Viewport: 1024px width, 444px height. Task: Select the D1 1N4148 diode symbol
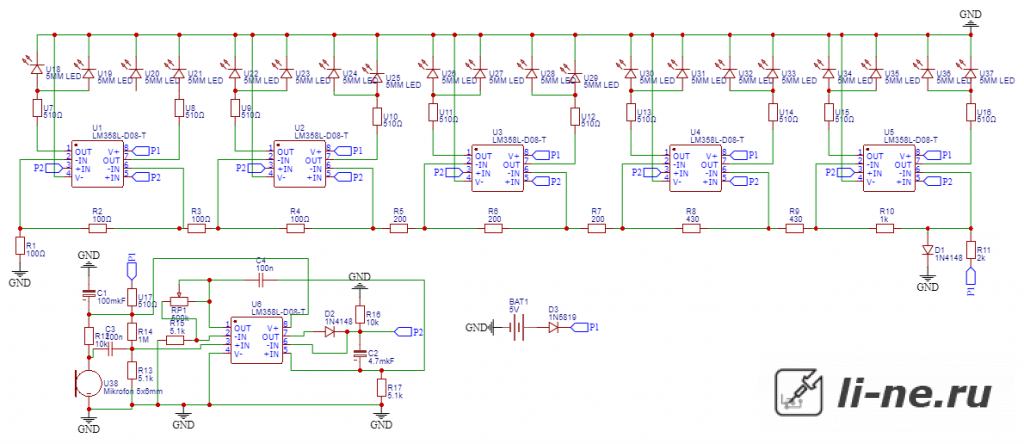(x=927, y=250)
